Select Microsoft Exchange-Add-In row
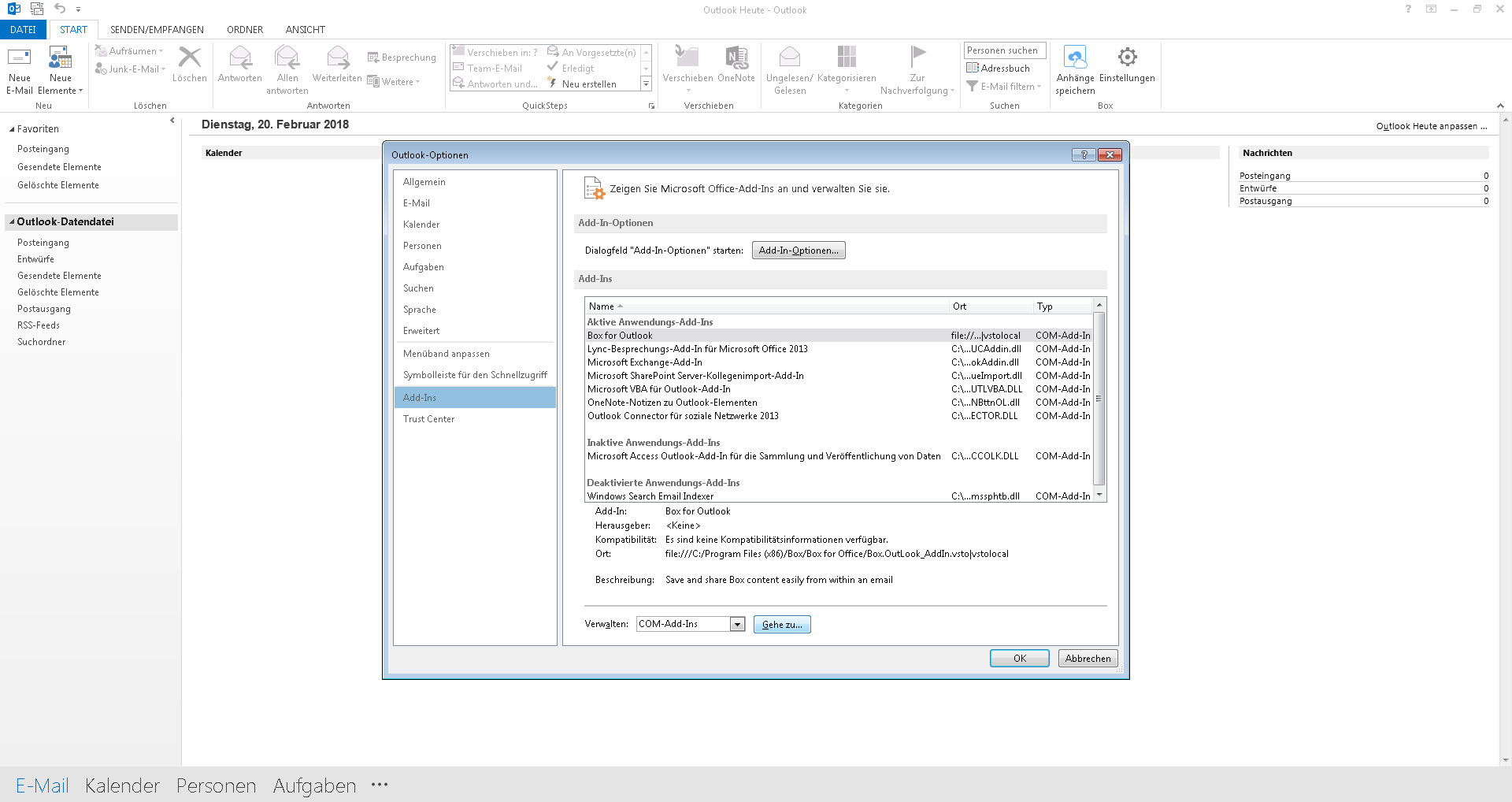 839,362
